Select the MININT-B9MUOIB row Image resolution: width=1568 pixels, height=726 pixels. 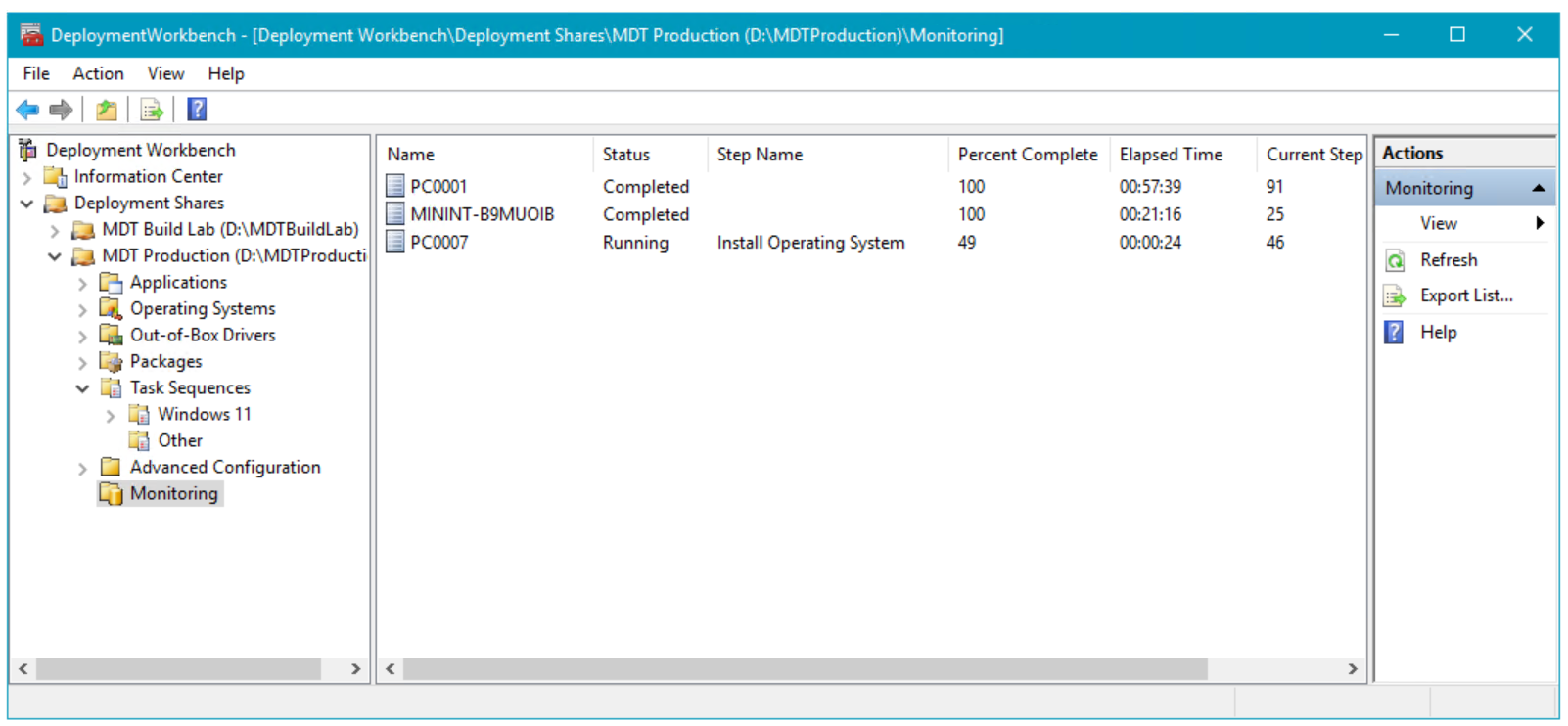482,214
